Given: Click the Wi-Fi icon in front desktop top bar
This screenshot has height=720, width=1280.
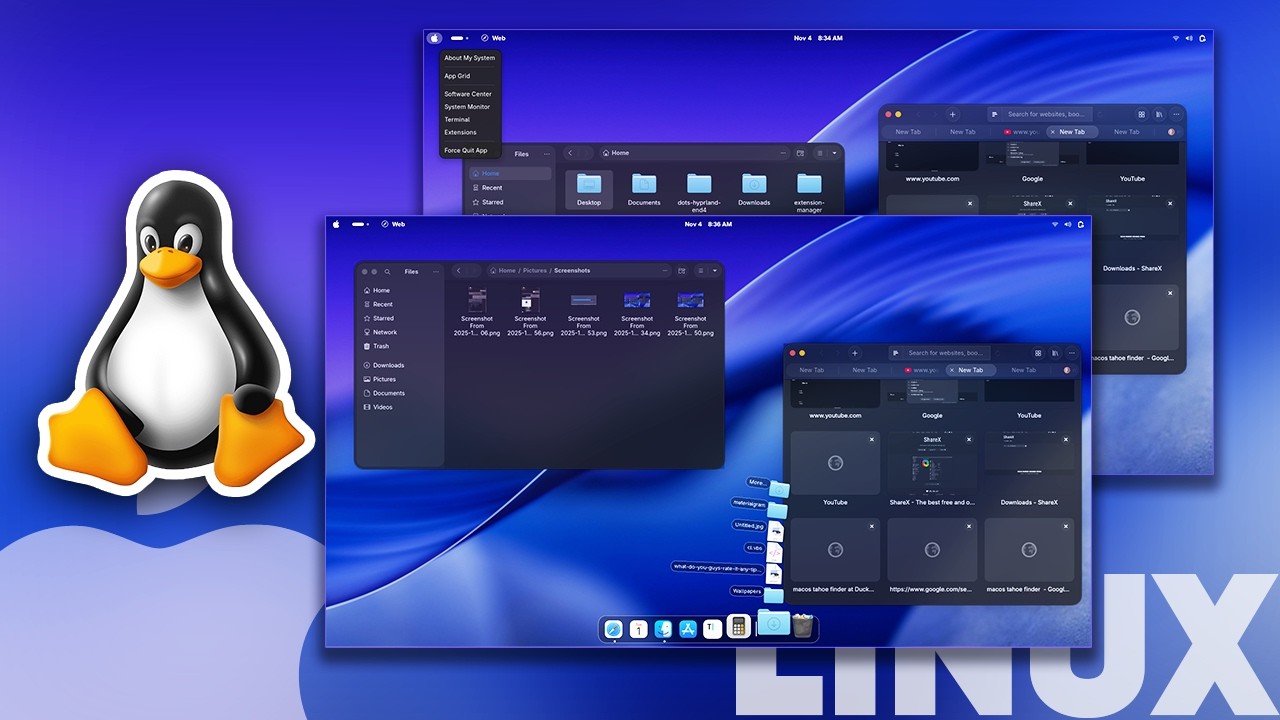Looking at the screenshot, I should (x=1054, y=224).
